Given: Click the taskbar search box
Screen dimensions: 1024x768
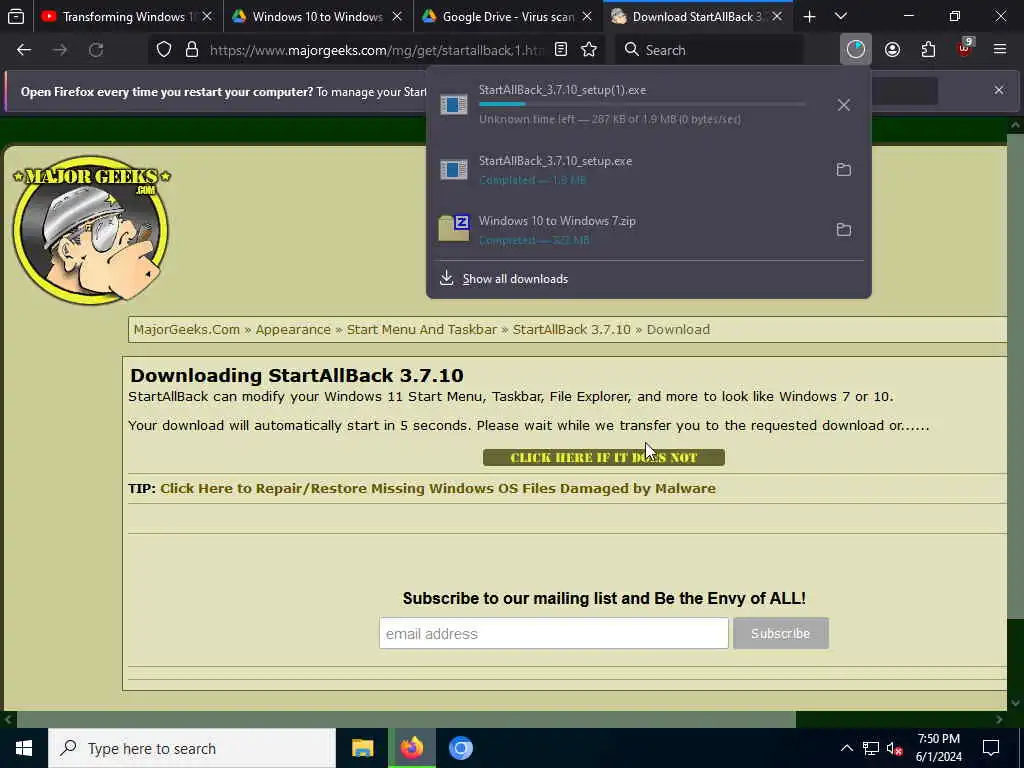Looking at the screenshot, I should pyautogui.click(x=192, y=748).
